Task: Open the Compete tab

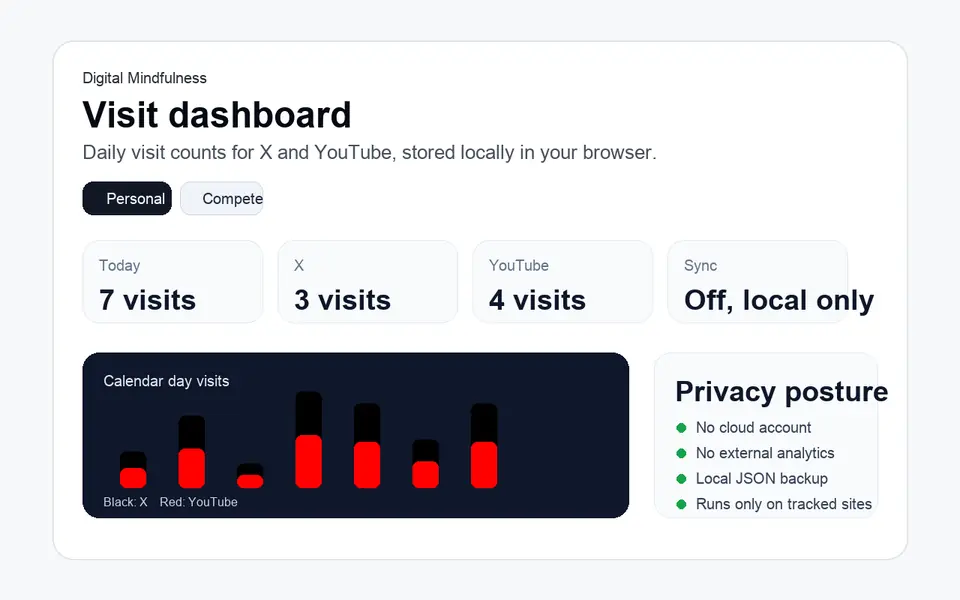Action: (x=222, y=198)
